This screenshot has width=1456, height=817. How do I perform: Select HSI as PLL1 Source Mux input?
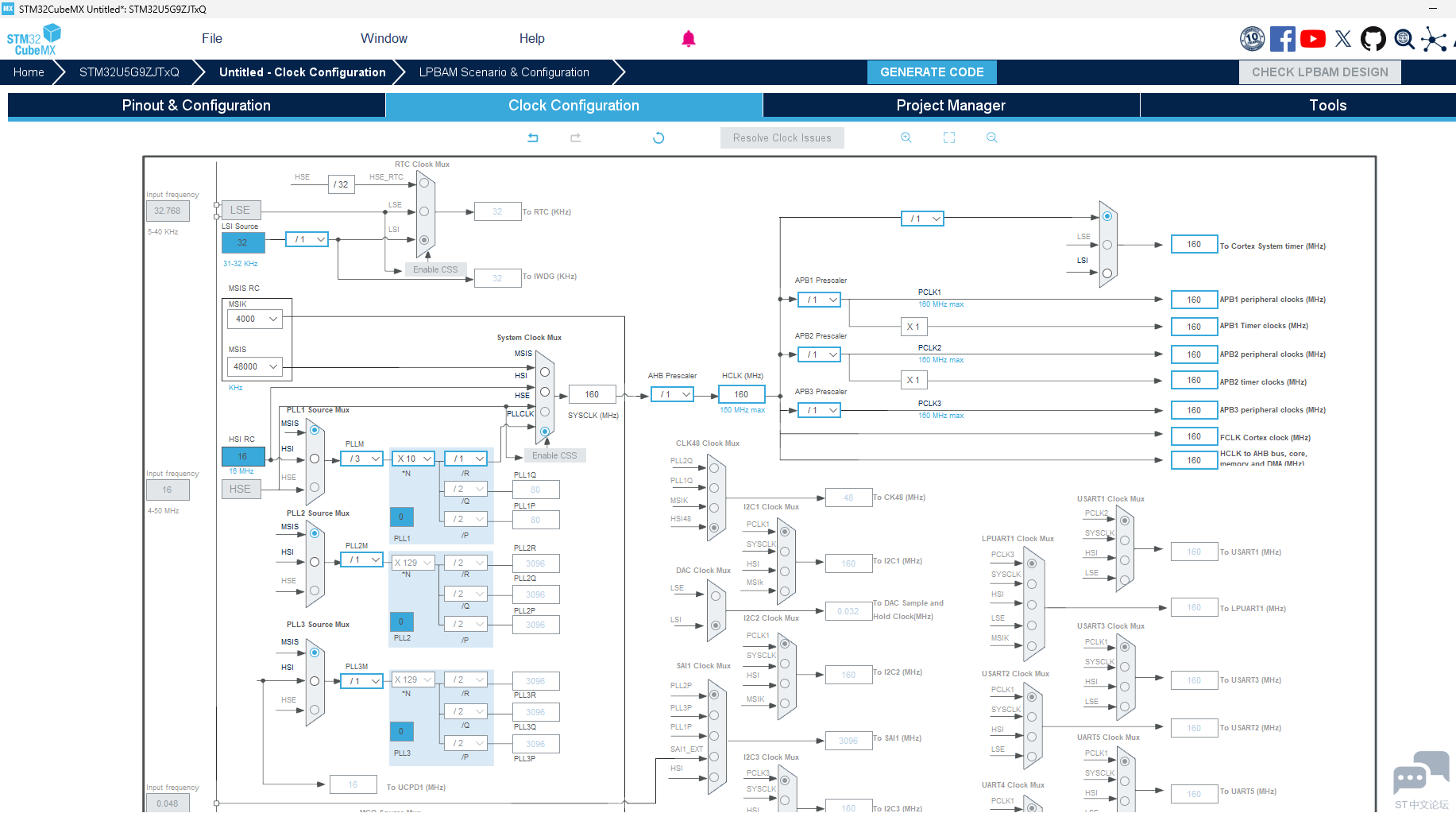(x=315, y=459)
